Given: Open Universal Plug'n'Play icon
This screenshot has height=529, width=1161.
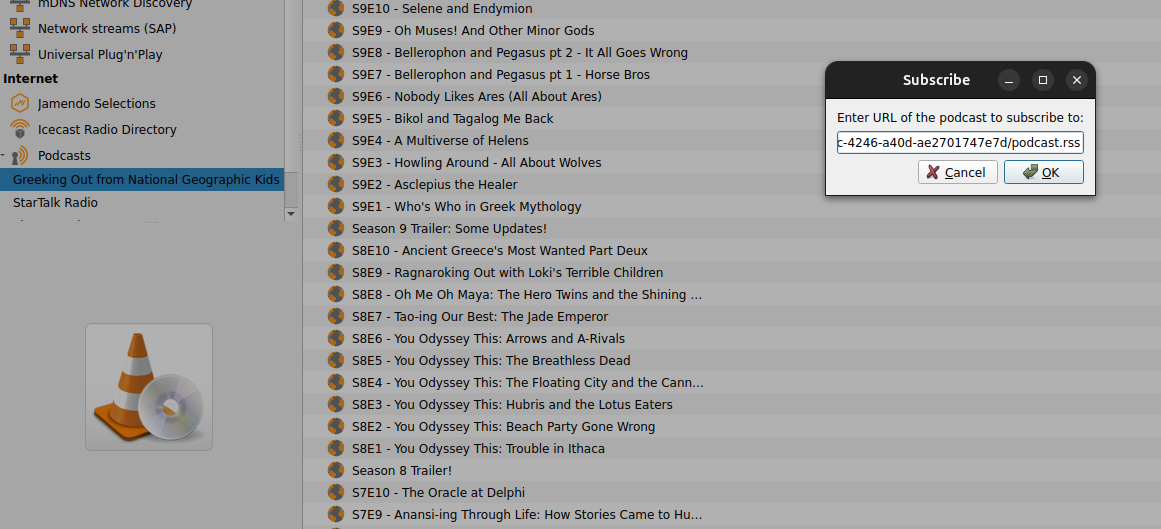Looking at the screenshot, I should click(19, 54).
